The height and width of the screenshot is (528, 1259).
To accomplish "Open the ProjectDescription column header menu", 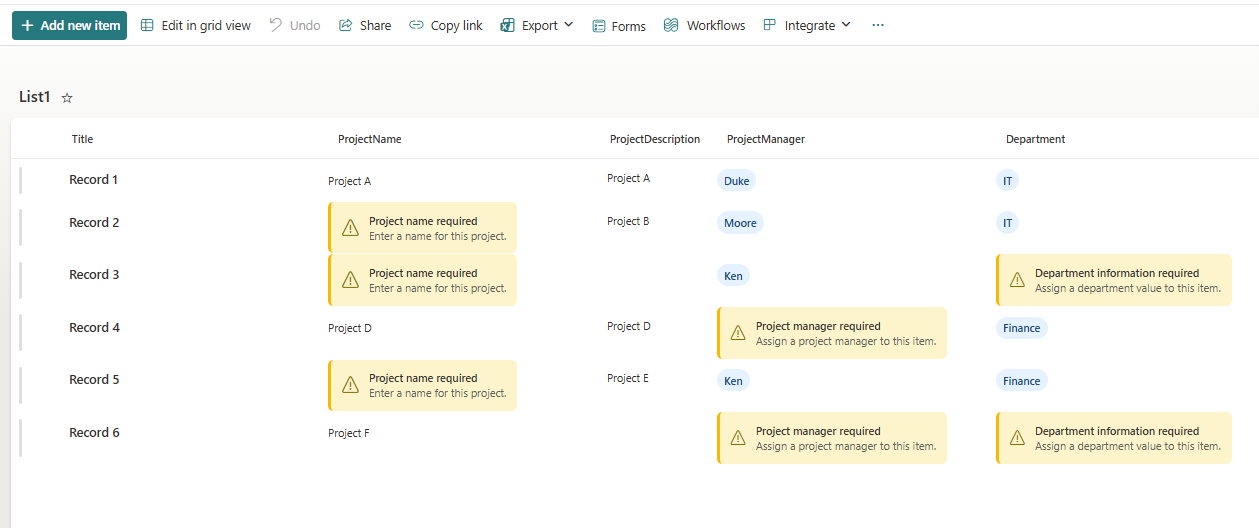I will 655,139.
